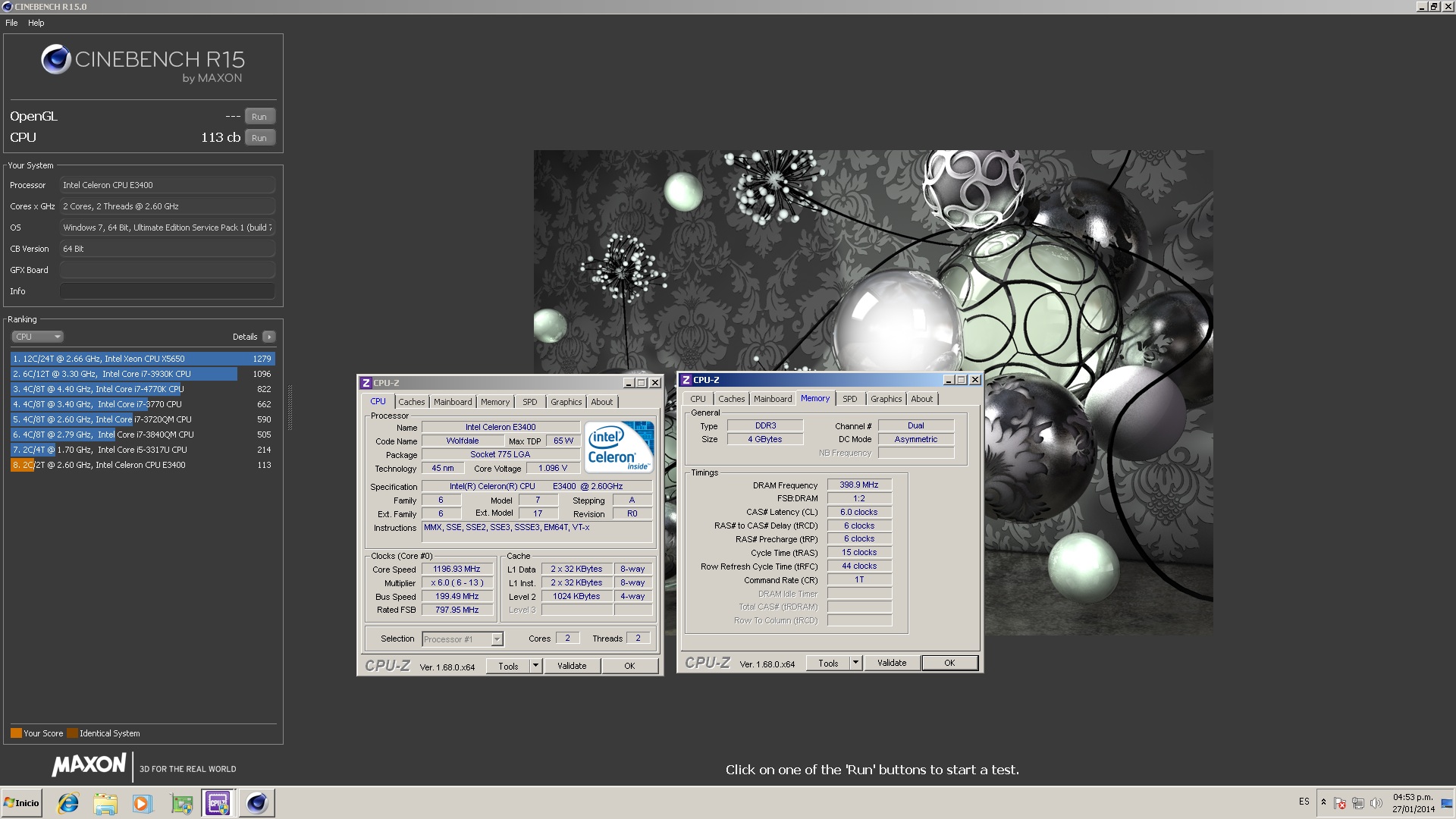Open the File menu
Image resolution: width=1456 pixels, height=819 pixels.
coord(11,23)
